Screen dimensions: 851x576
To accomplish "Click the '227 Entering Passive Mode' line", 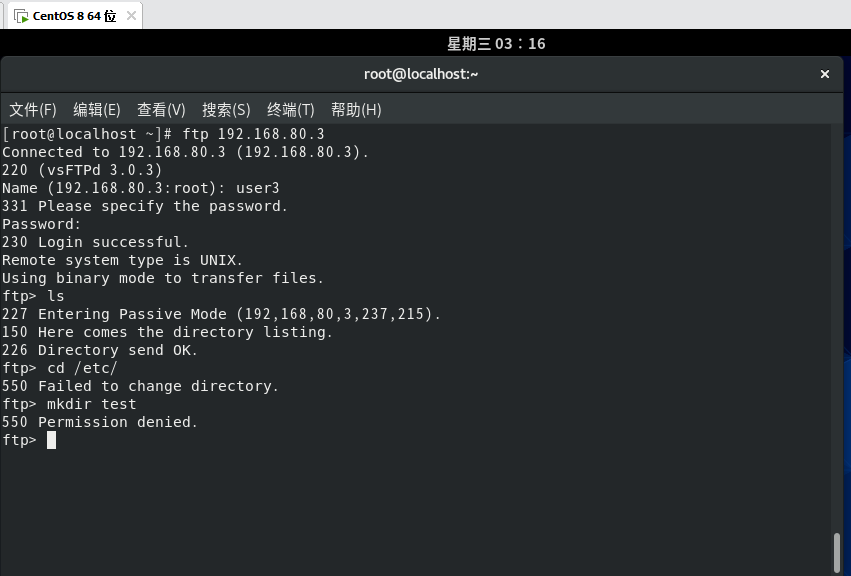I will tap(221, 314).
